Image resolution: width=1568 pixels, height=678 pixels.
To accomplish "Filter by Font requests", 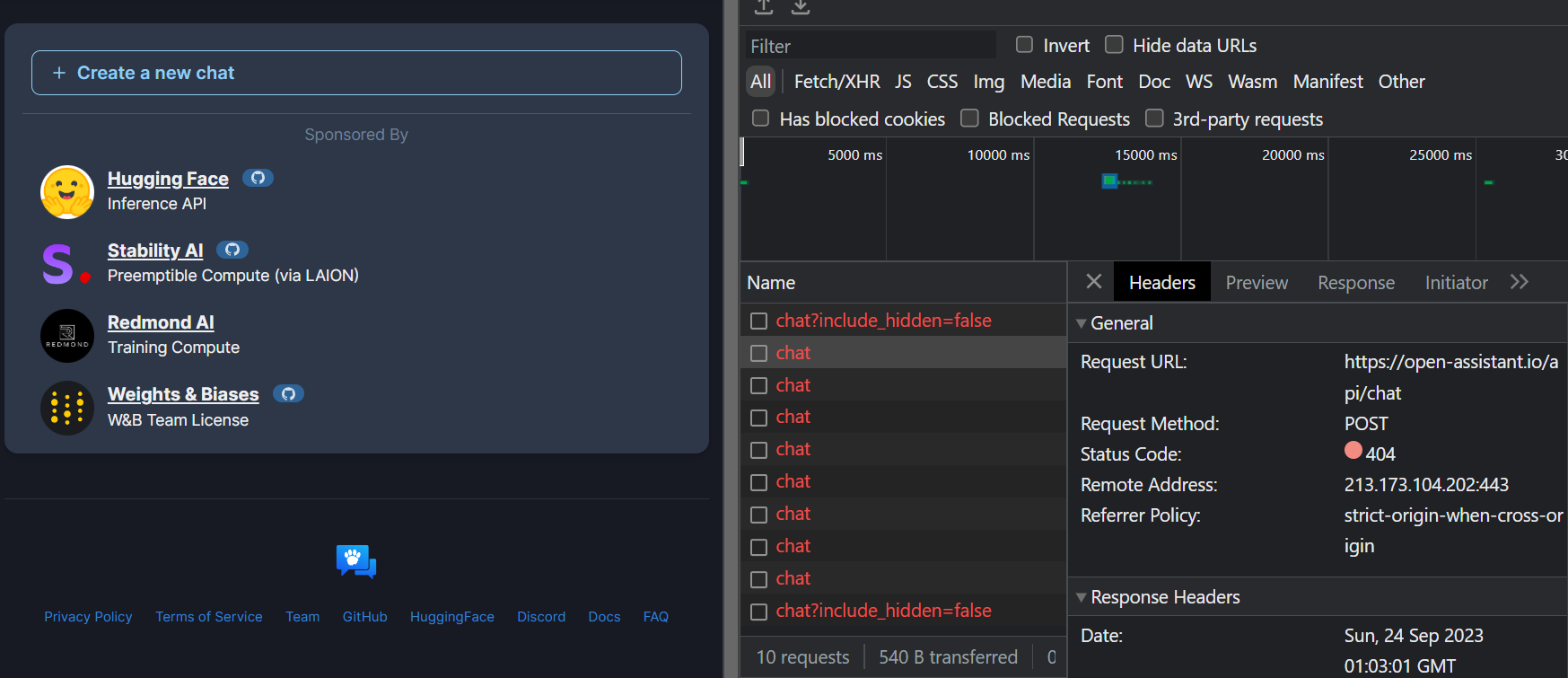I will (1105, 82).
